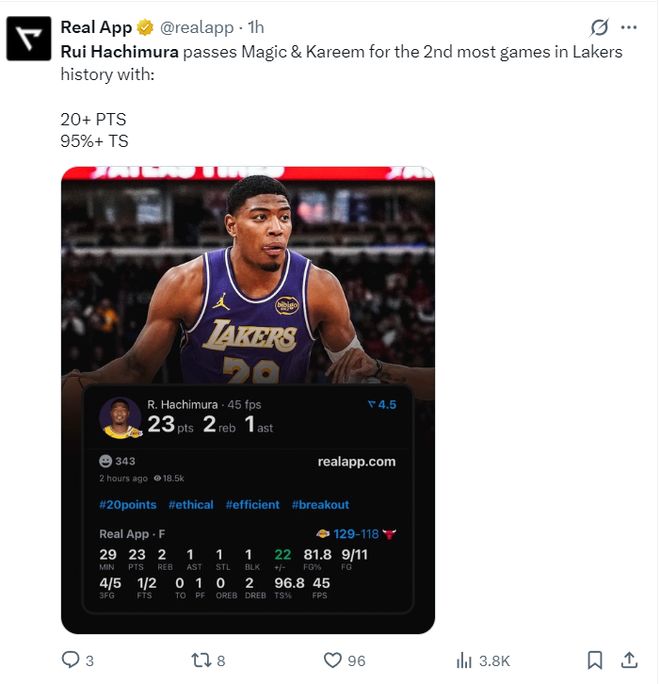Viewport: 660px width, 684px height.
Task: Share the post via the share icon
Action: pyautogui.click(x=629, y=660)
